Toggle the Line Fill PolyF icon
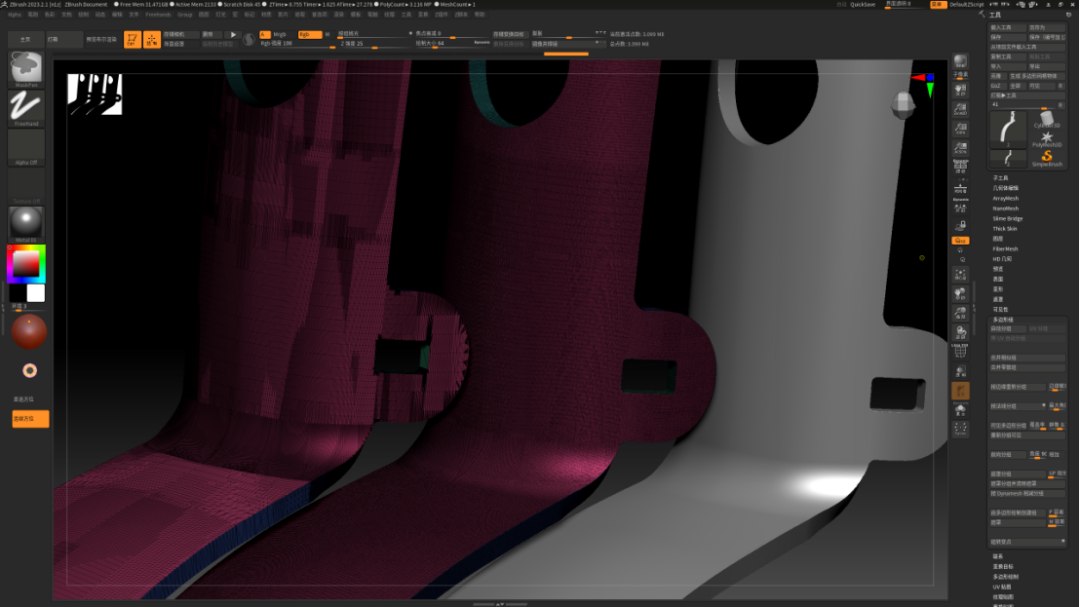Viewport: 1080px width, 607px height. coord(960,351)
